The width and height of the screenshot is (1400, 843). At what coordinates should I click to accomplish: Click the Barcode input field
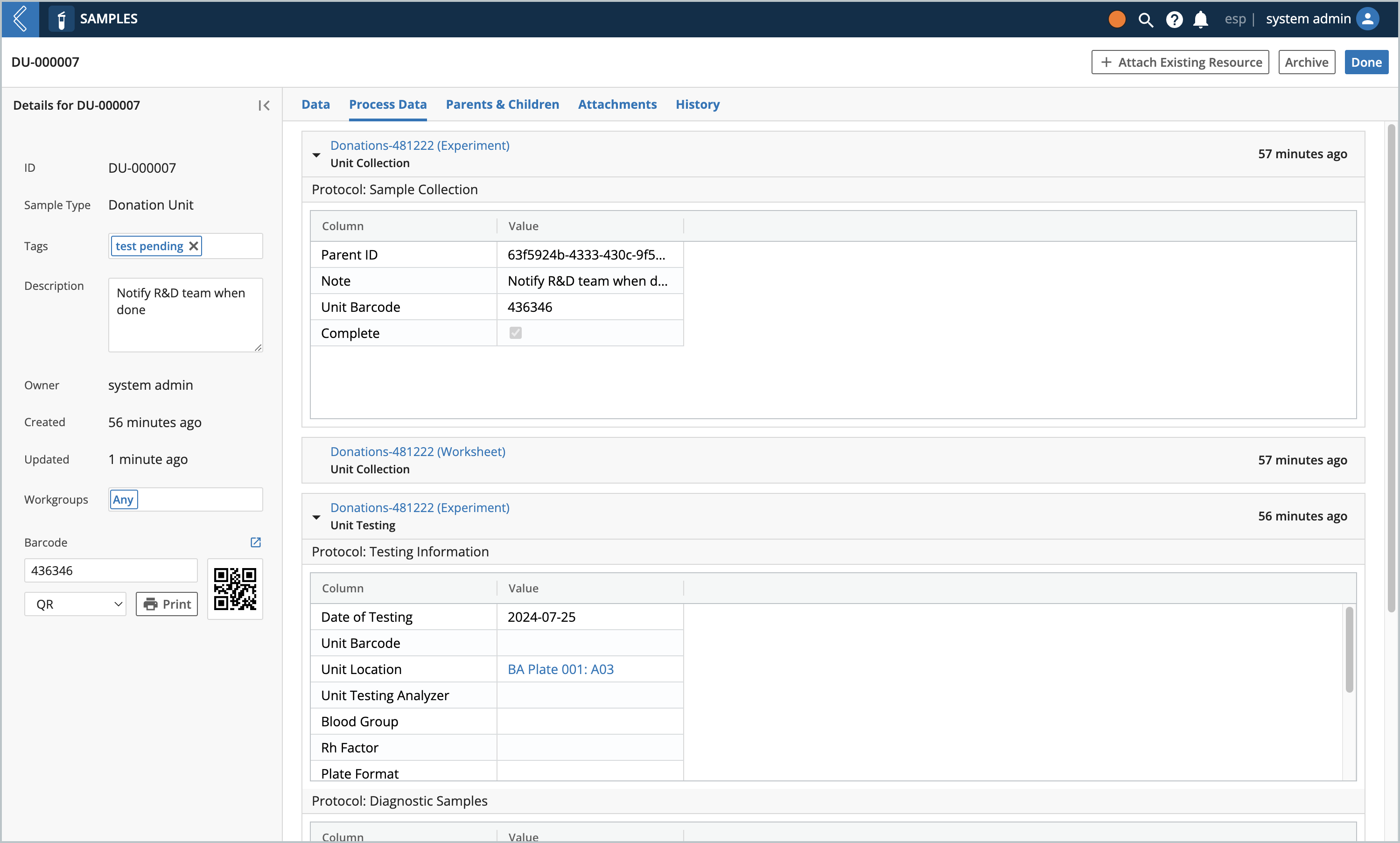click(x=111, y=570)
